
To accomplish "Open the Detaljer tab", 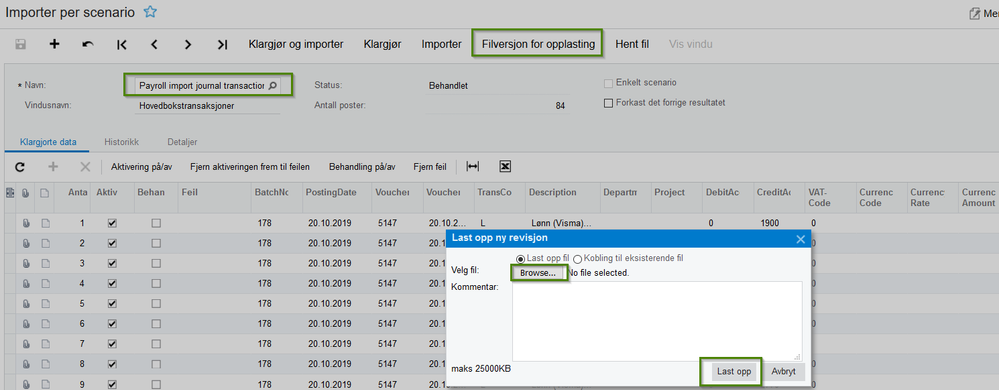I will [183, 142].
